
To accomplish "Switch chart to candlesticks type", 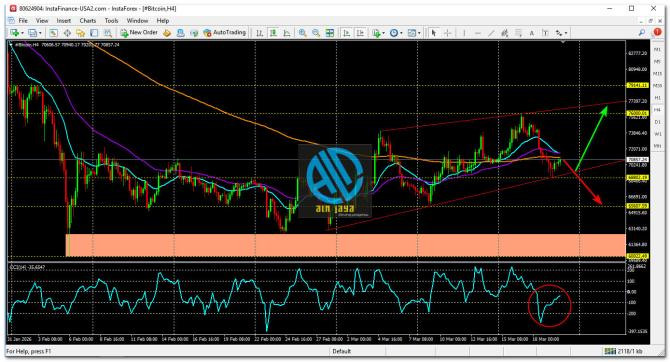I will click(x=273, y=33).
